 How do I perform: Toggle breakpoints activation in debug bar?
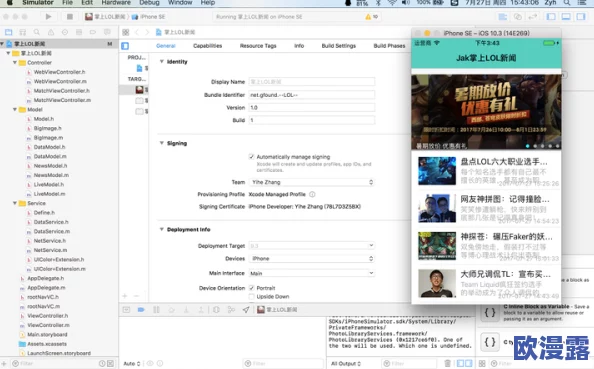141,310
